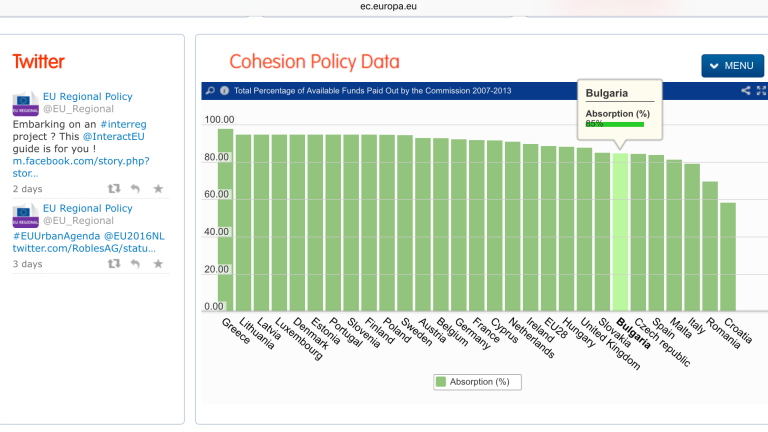This screenshot has height=432, width=768.
Task: Star the #EUUrbanAgenda tweet
Action: [x=158, y=264]
